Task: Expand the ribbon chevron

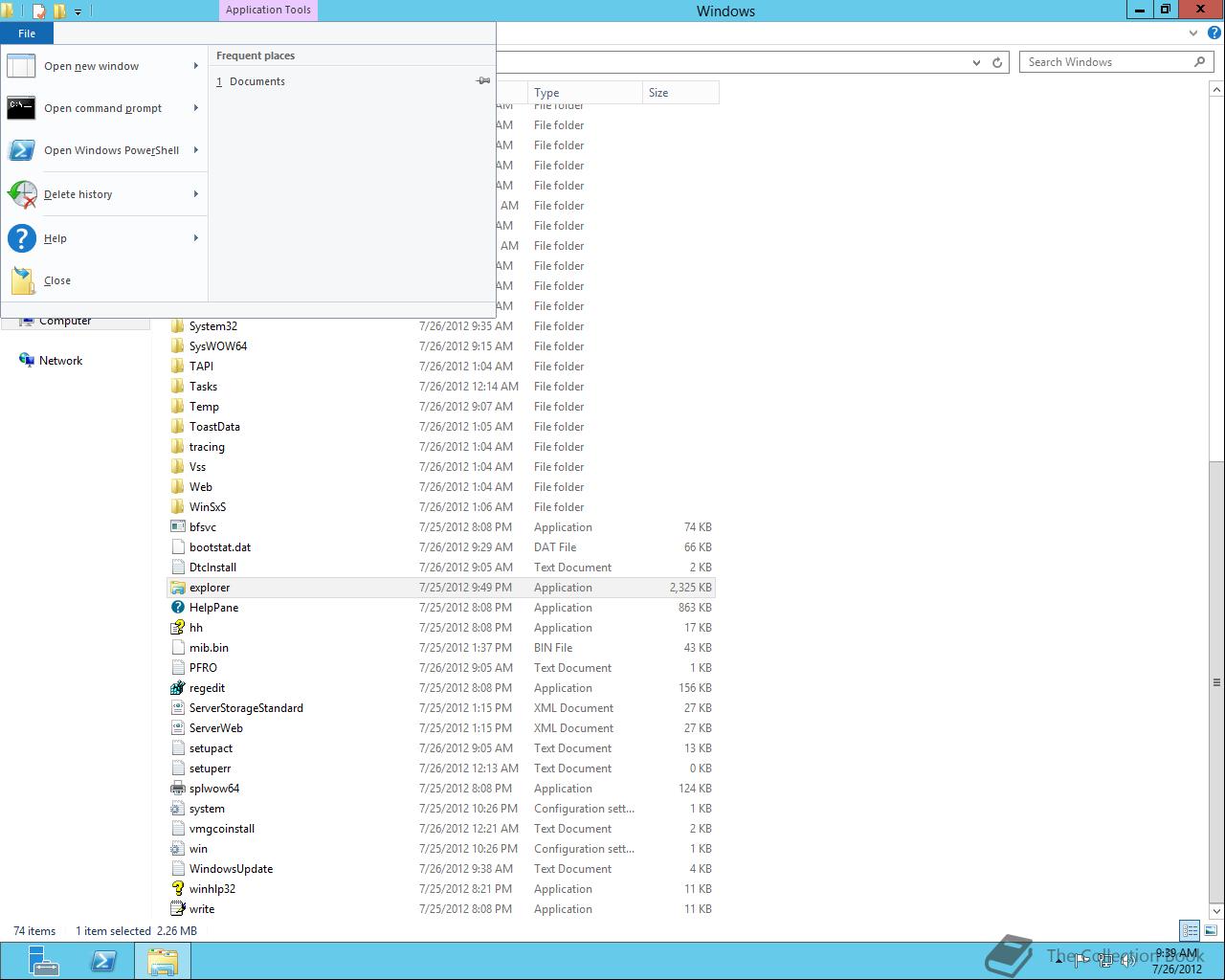Action: (x=1193, y=33)
